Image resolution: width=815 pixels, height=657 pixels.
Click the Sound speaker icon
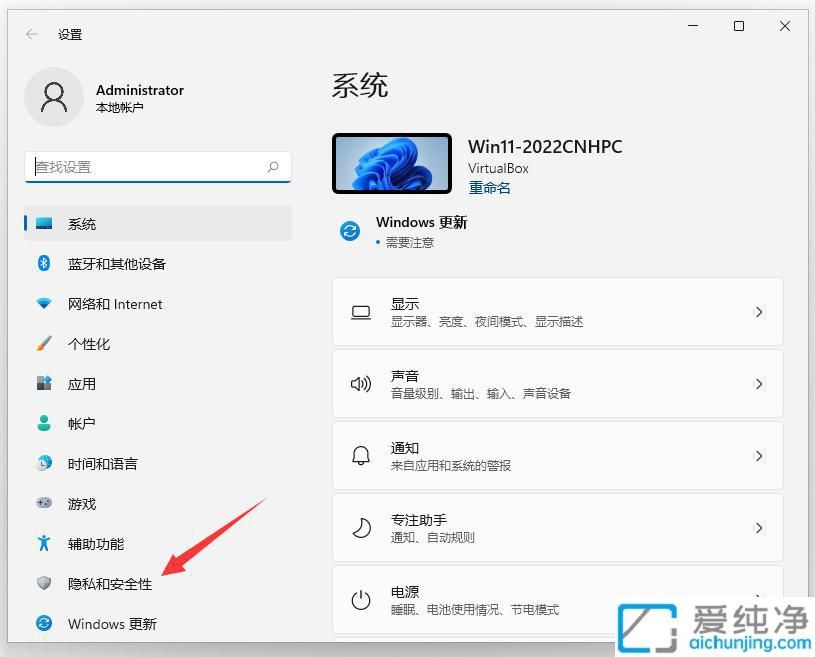tap(361, 383)
